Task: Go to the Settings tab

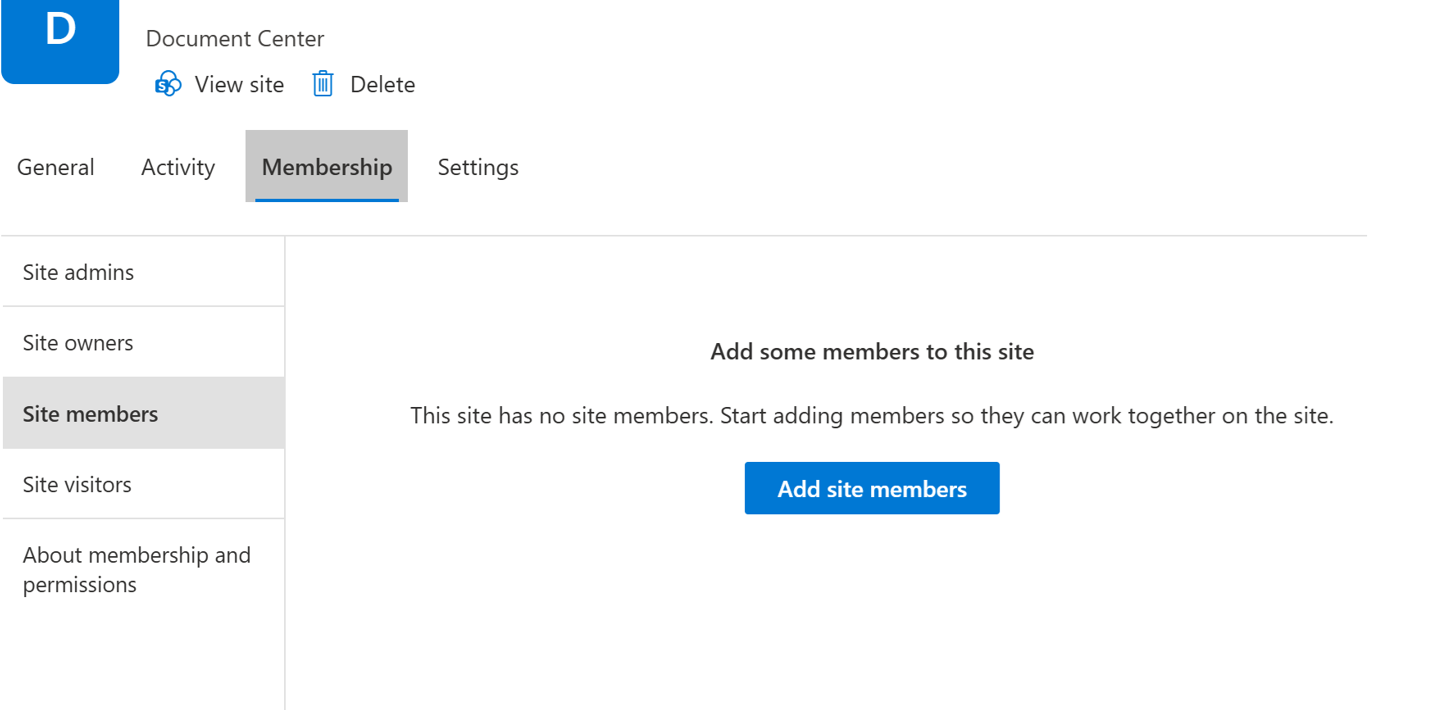Action: (478, 167)
